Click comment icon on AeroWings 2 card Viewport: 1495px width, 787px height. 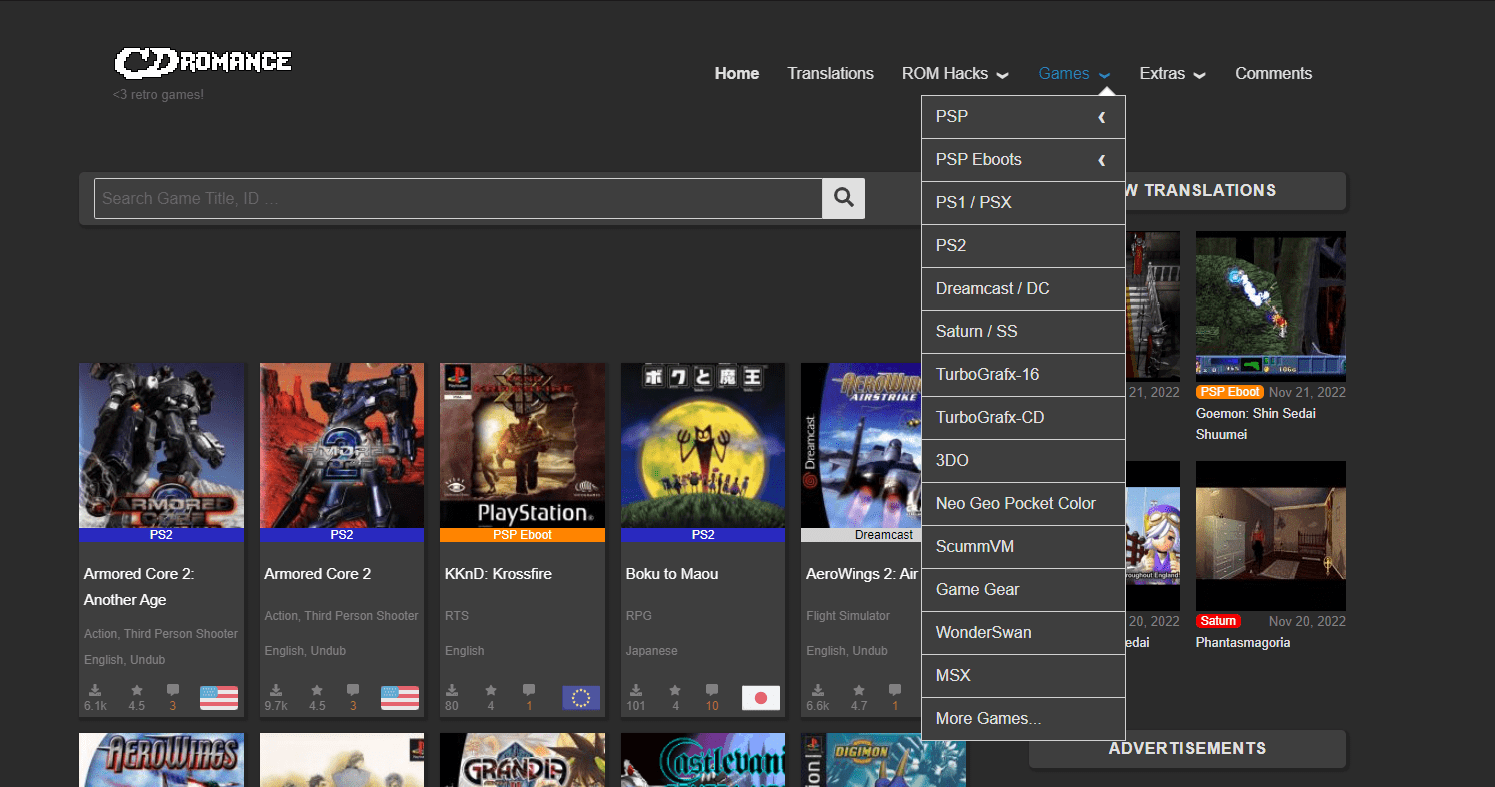pyautogui.click(x=895, y=690)
